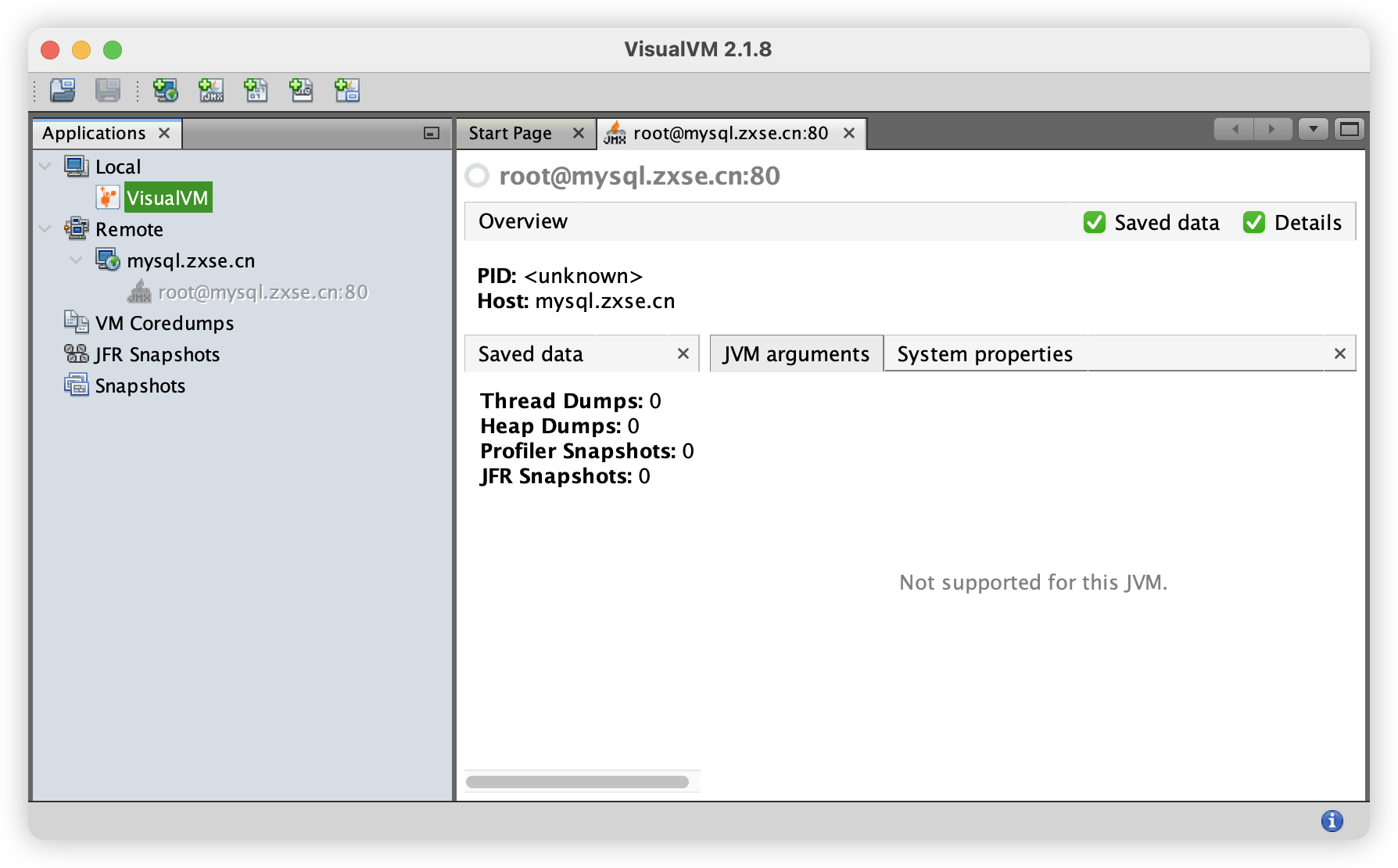The width and height of the screenshot is (1398, 868).
Task: Open the documents list dropdown arrow
Action: coord(1314,130)
